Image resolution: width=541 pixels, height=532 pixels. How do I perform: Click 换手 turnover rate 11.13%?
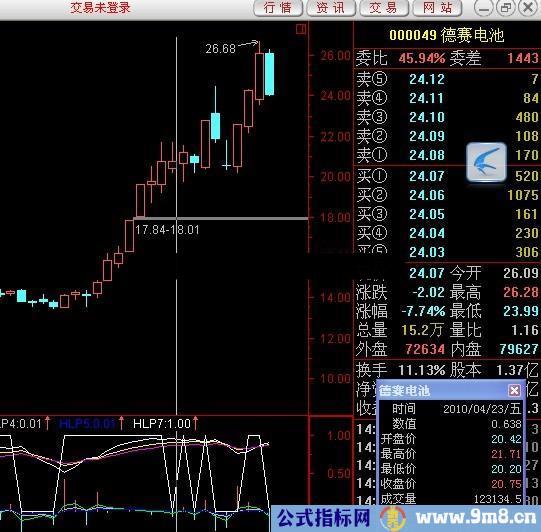[x=422, y=370]
